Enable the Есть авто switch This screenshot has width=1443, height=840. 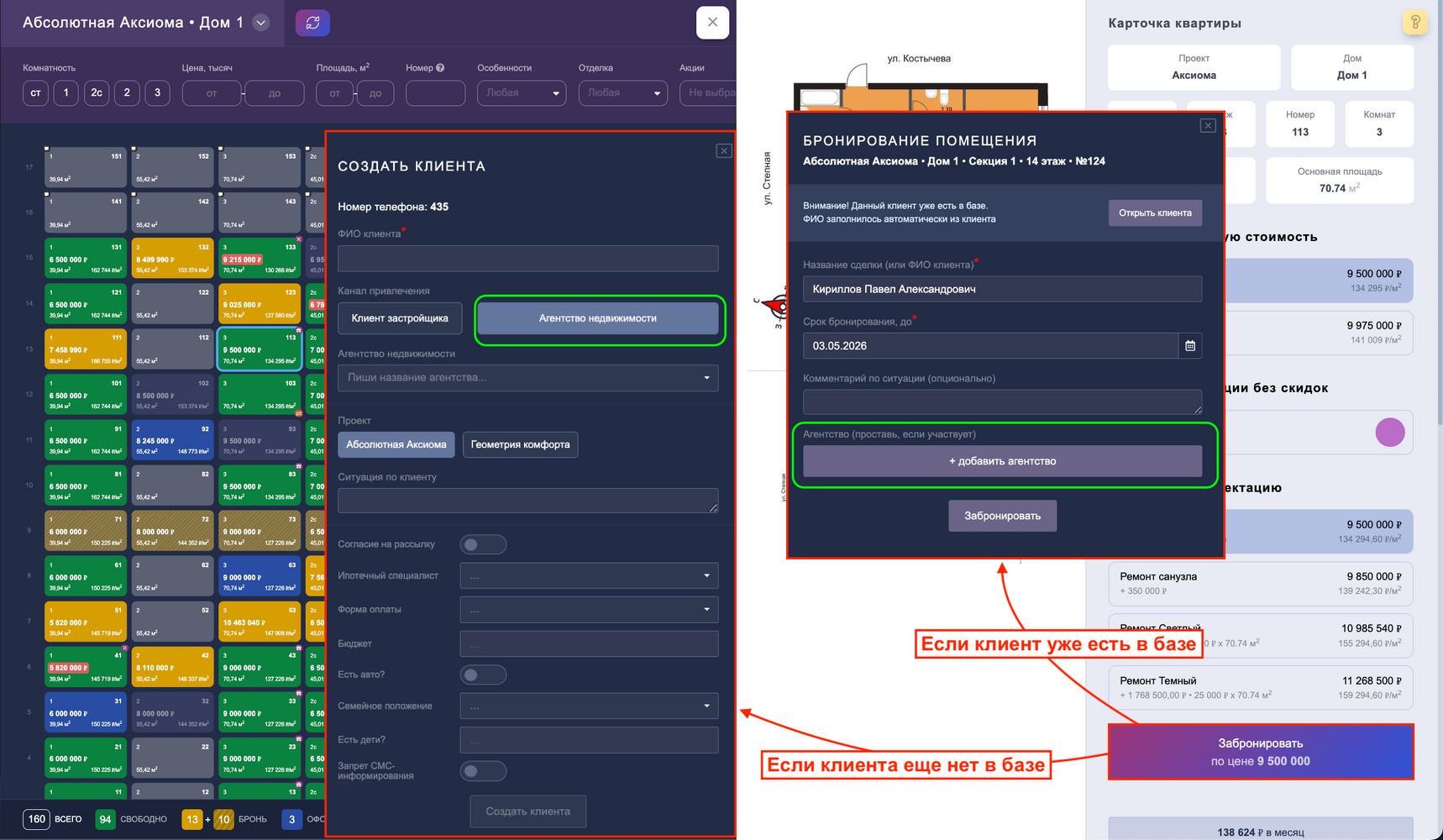[483, 675]
